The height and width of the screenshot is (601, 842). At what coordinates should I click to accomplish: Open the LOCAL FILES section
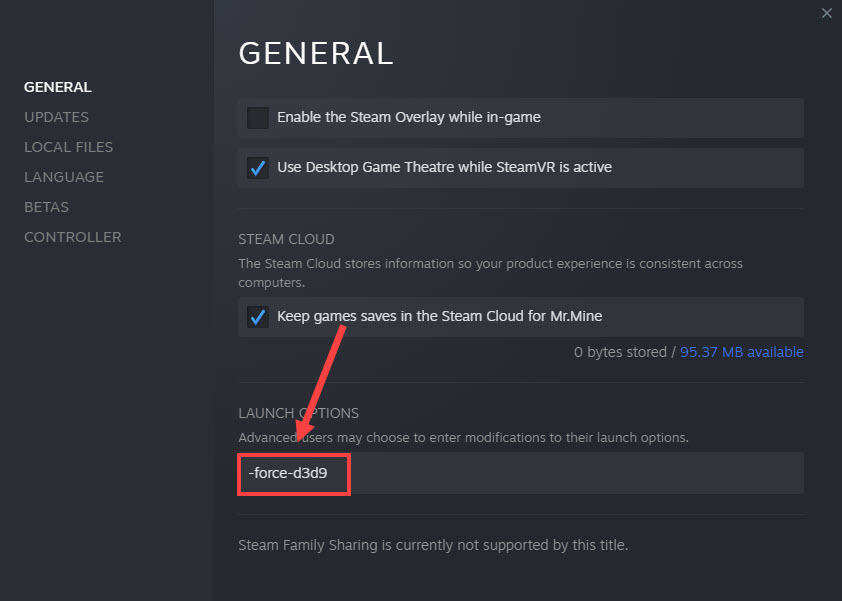pos(68,147)
